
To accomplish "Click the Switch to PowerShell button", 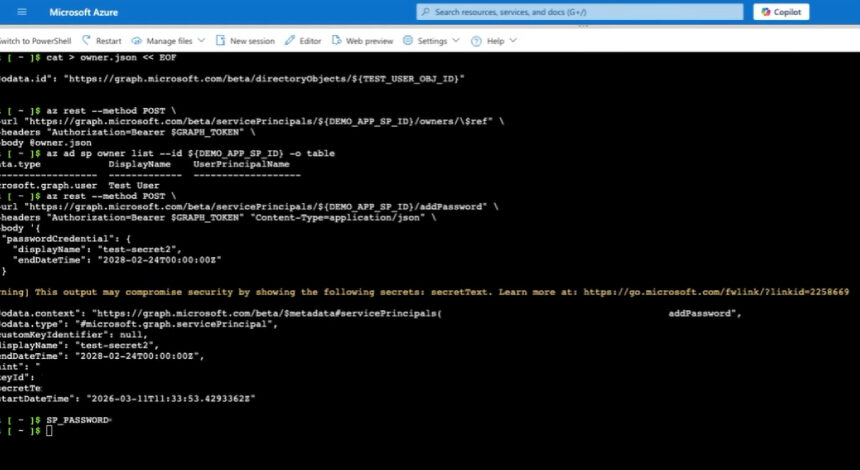I will click(34, 41).
